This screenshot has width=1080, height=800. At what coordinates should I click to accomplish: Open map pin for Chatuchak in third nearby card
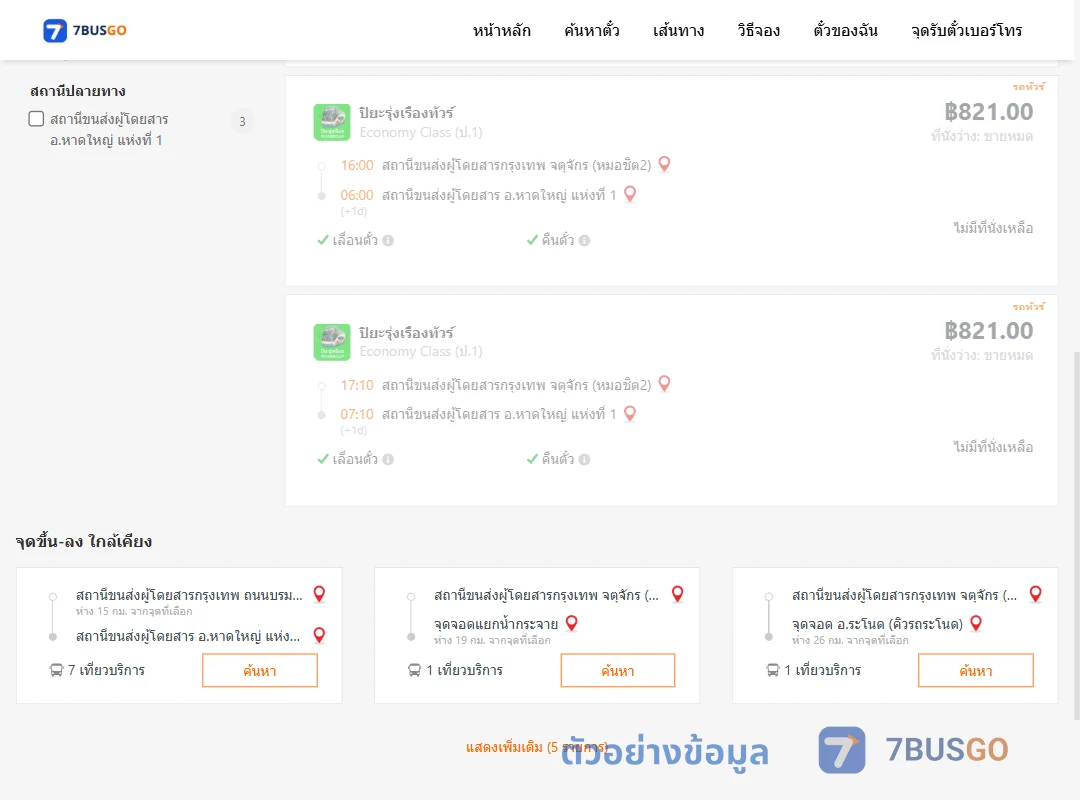click(1036, 594)
